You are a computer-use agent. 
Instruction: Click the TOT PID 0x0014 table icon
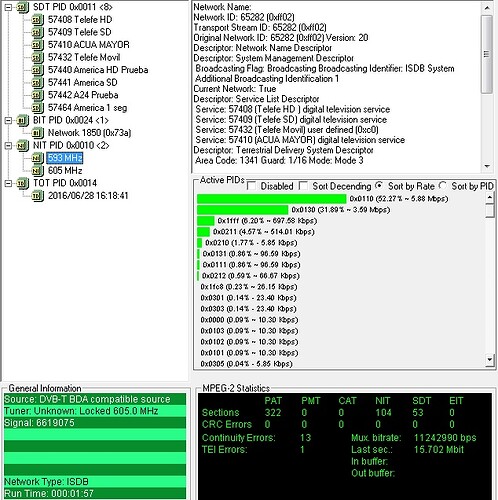point(23,183)
